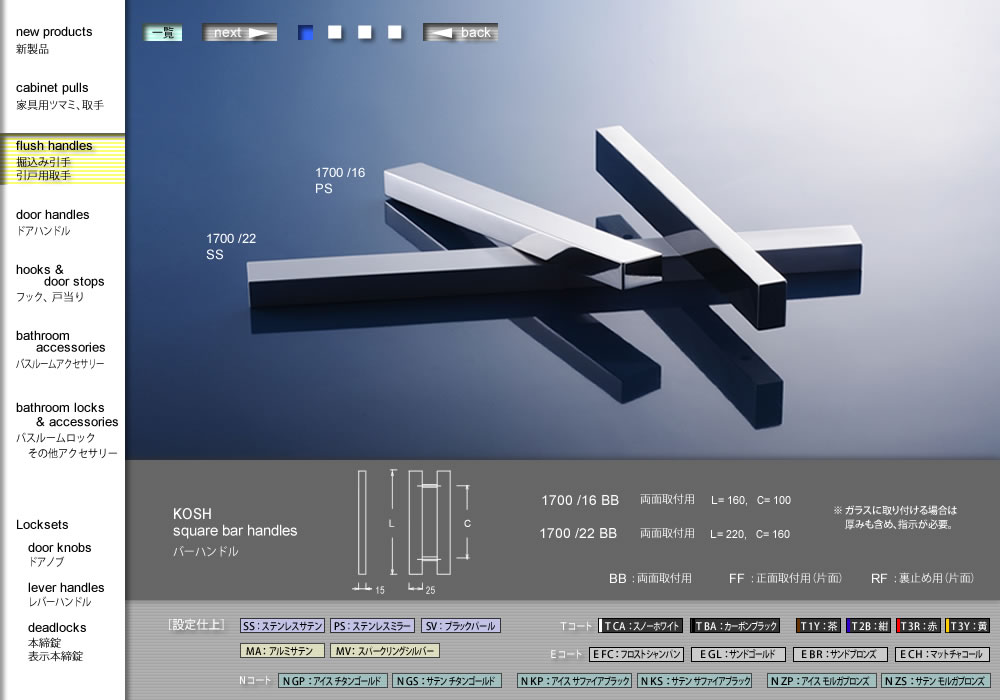Open new products section

point(54,40)
